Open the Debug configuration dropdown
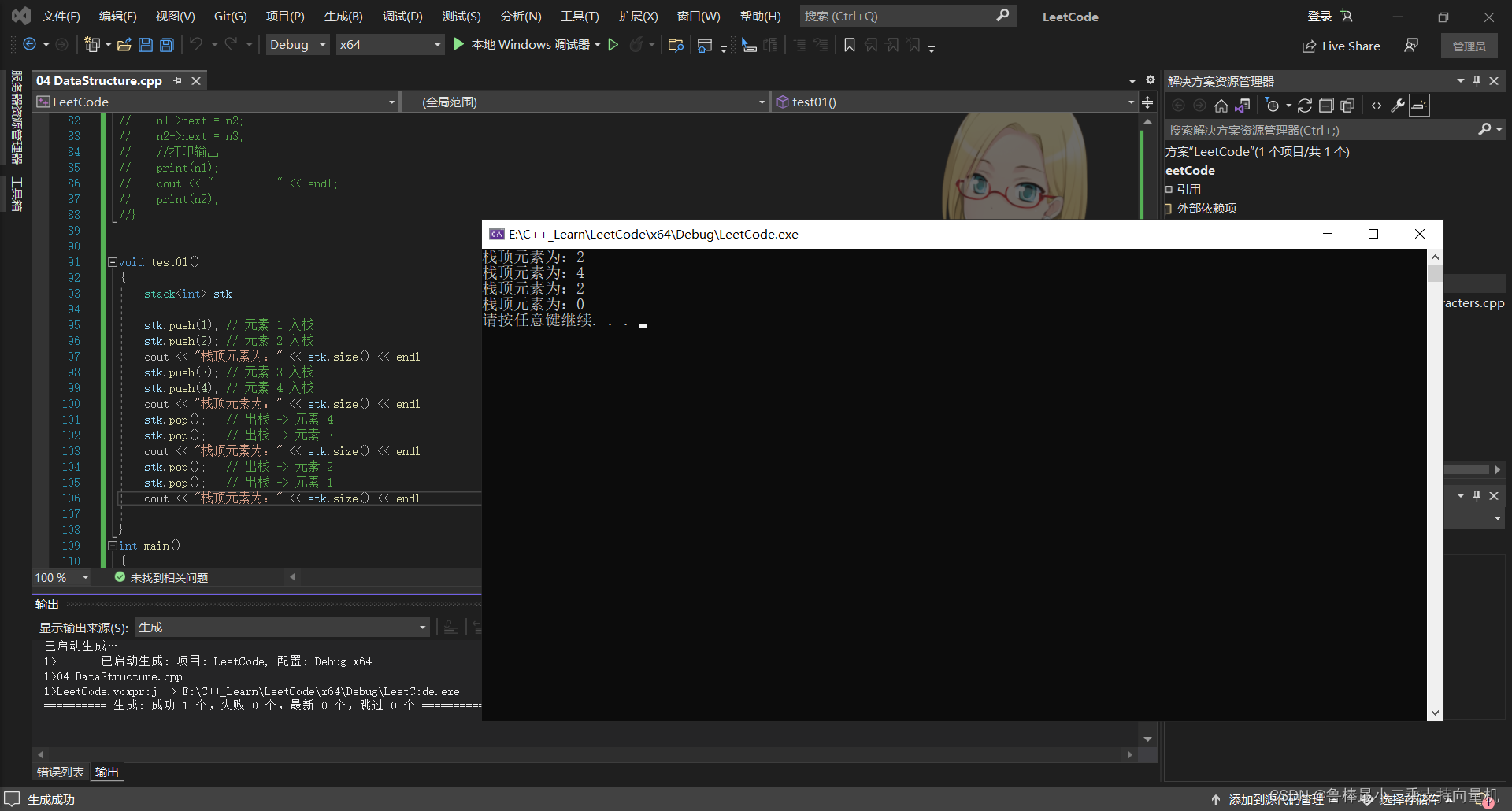 coord(298,45)
